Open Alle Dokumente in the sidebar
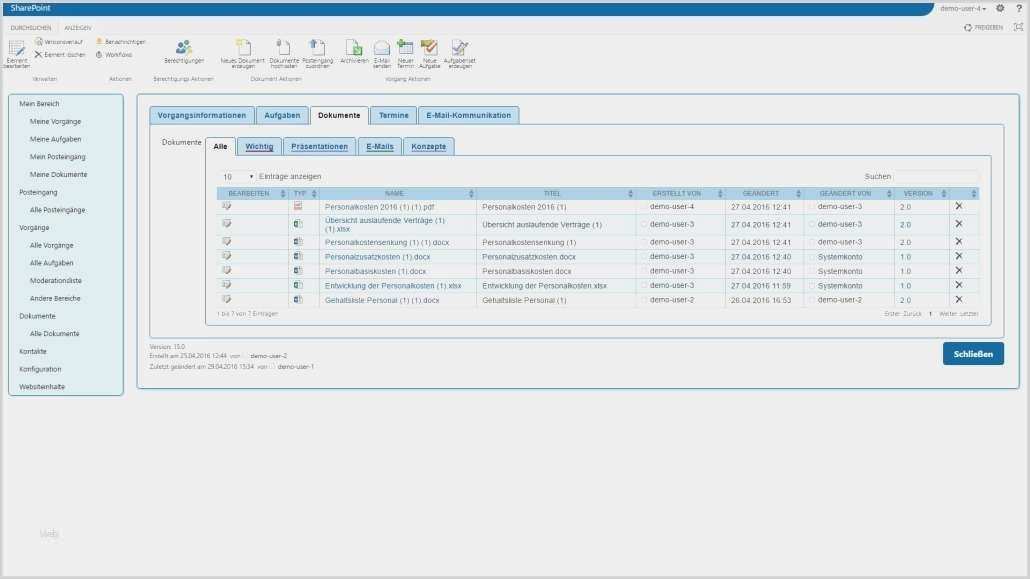Viewport: 1030px width, 579px height. [54, 334]
